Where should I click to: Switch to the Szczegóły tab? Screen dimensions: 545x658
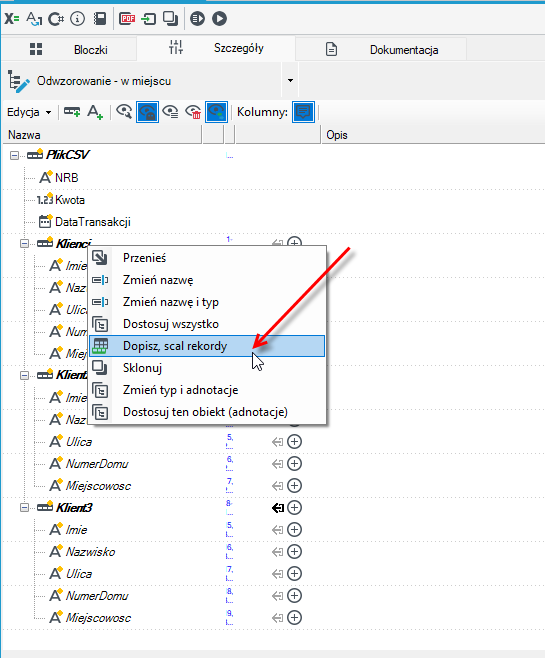click(216, 48)
